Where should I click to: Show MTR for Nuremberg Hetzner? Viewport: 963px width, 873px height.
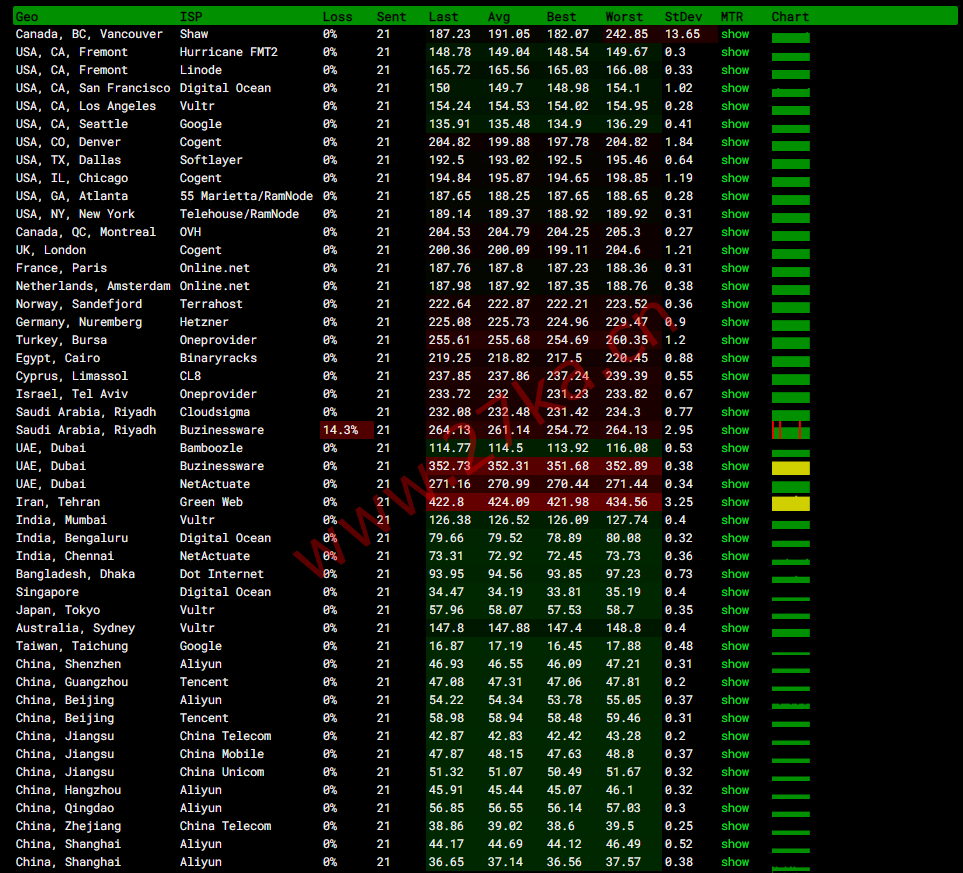coord(735,322)
